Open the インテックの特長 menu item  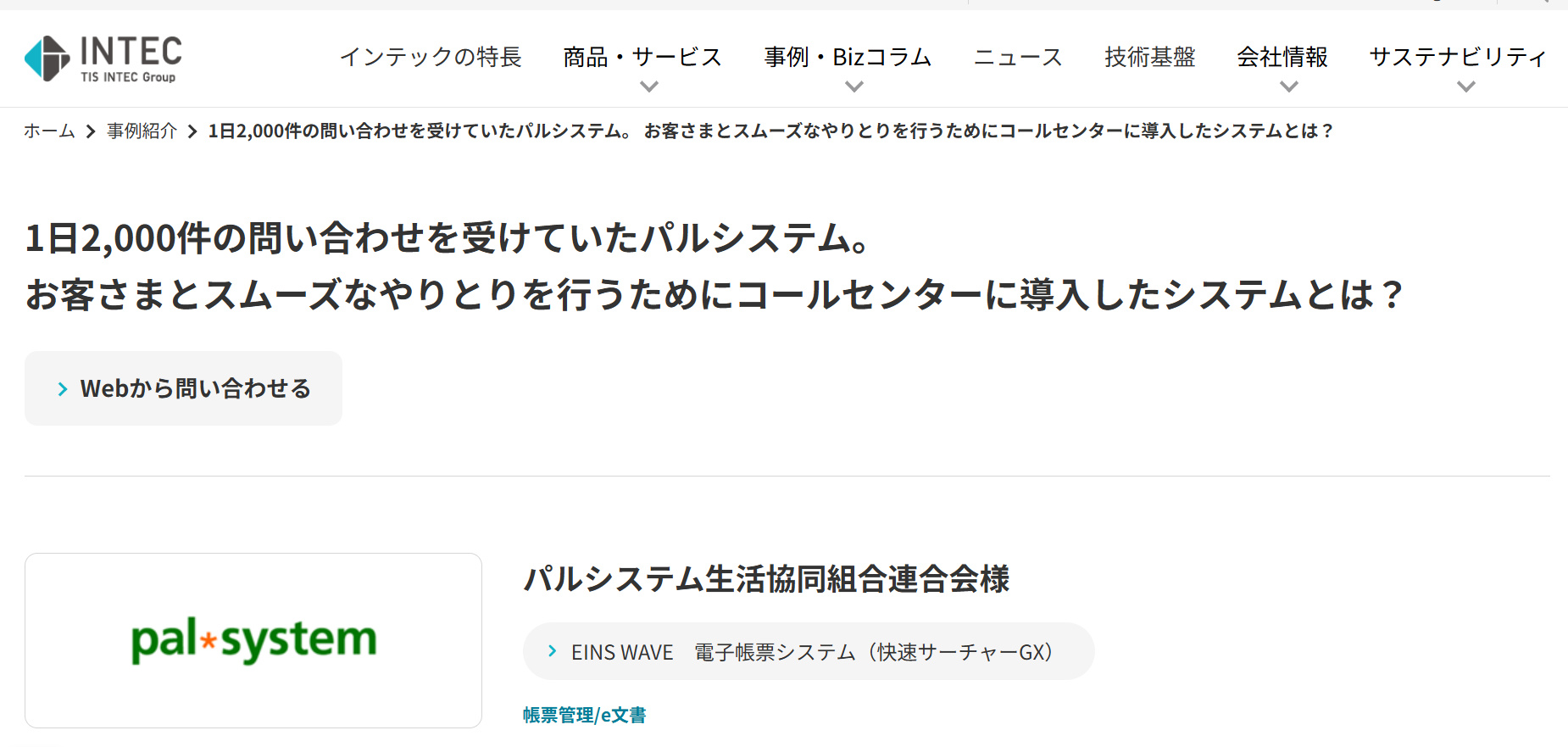coord(431,57)
